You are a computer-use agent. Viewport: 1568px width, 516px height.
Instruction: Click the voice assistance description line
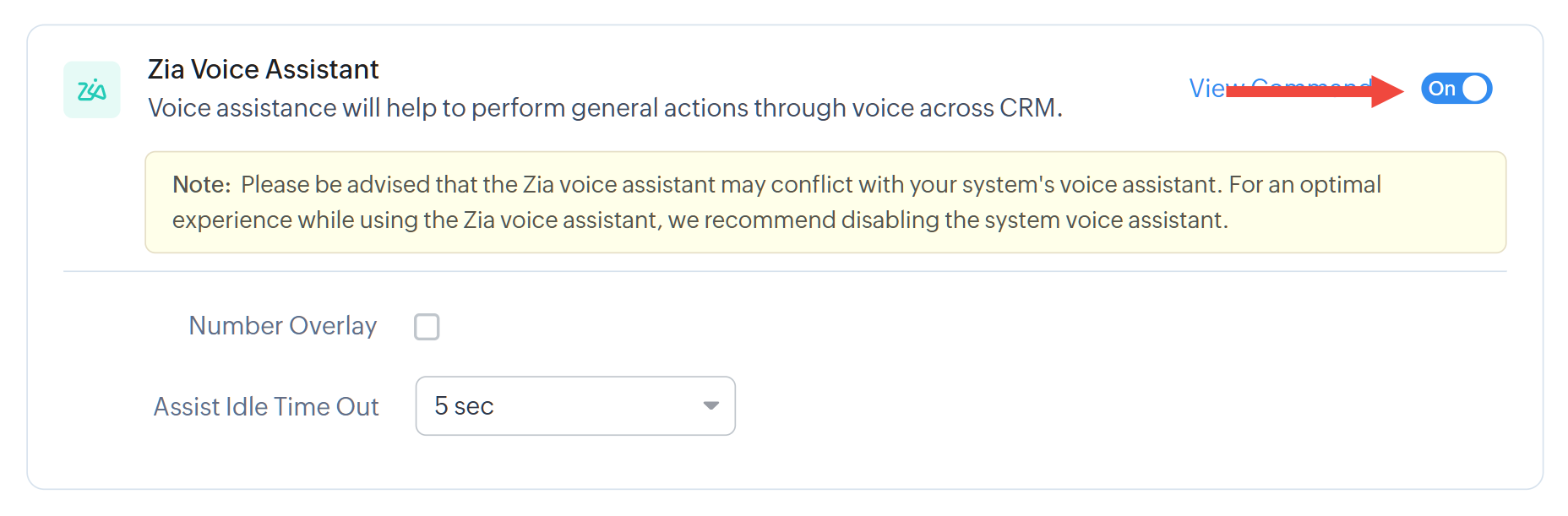pyautogui.click(x=604, y=108)
